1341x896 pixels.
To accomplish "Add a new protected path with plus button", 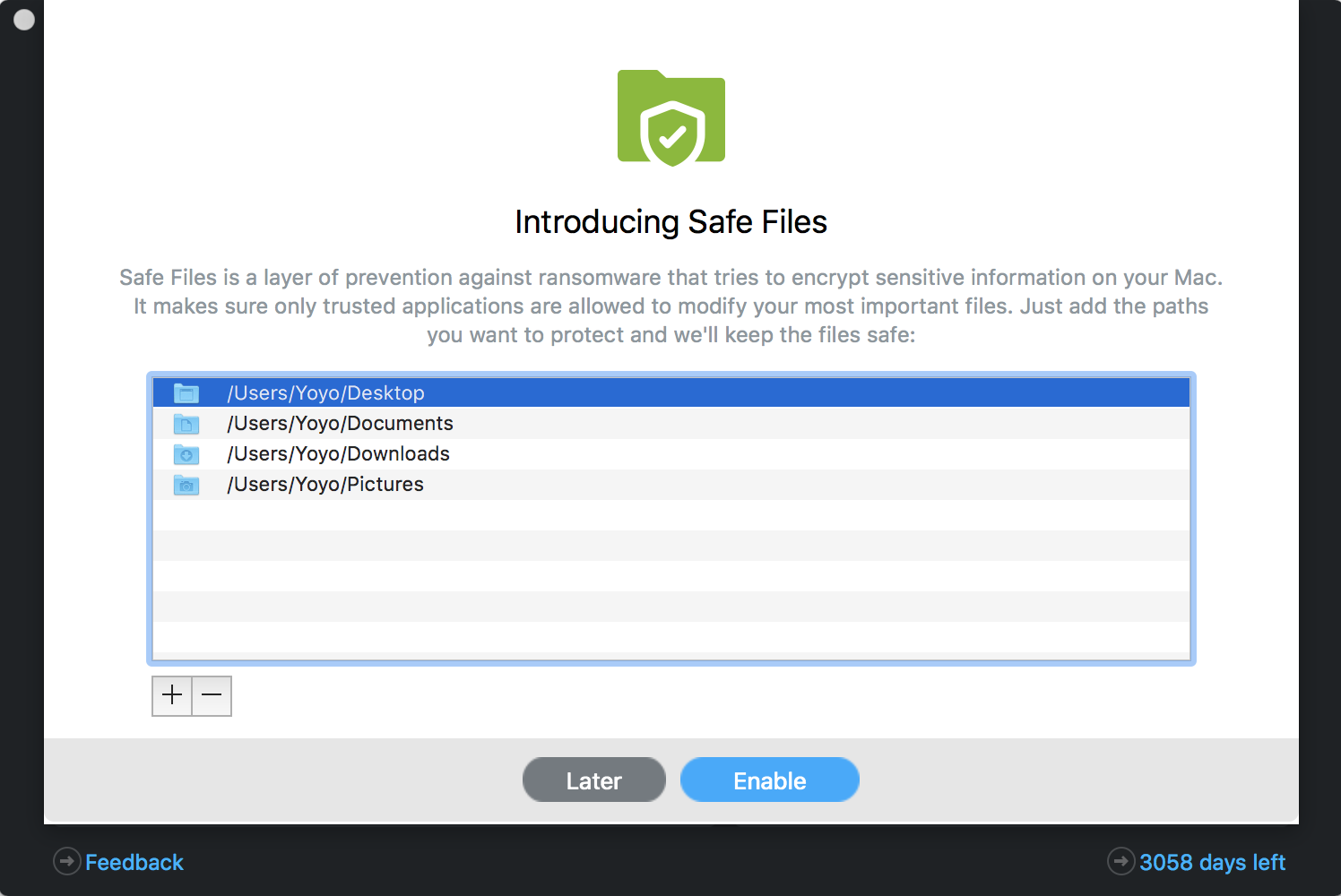I will (x=172, y=695).
